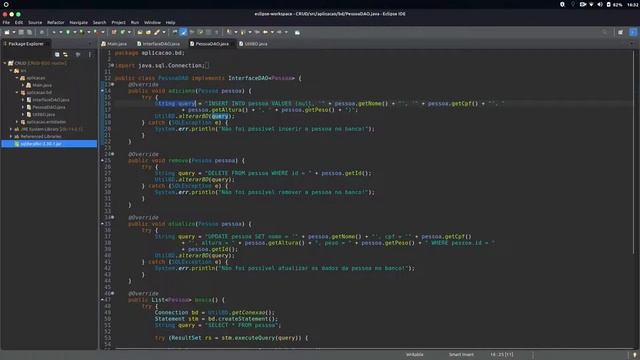
Task: Click the Save icon in toolbar
Action: (21, 32)
